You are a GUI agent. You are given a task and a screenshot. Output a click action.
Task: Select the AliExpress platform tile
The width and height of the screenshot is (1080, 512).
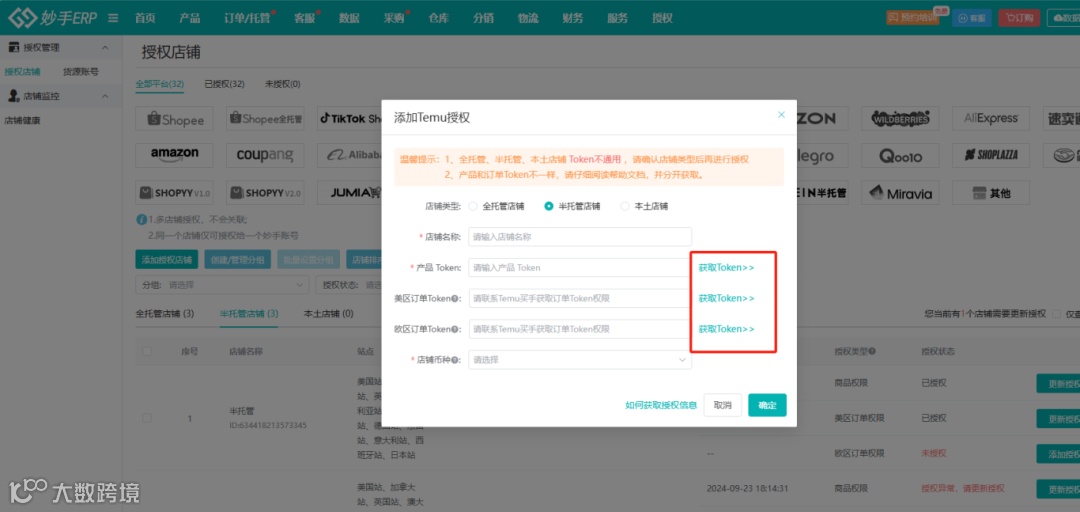[x=991, y=119]
